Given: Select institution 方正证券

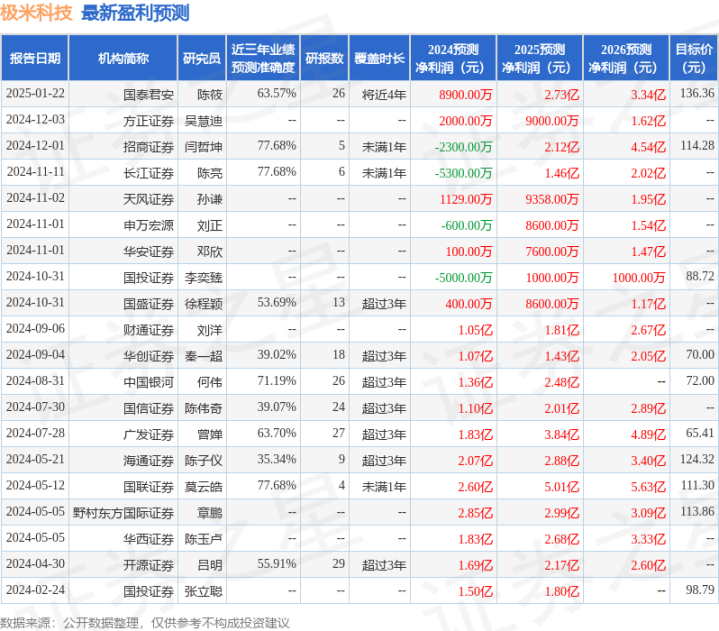Looking at the screenshot, I should [x=148, y=121].
